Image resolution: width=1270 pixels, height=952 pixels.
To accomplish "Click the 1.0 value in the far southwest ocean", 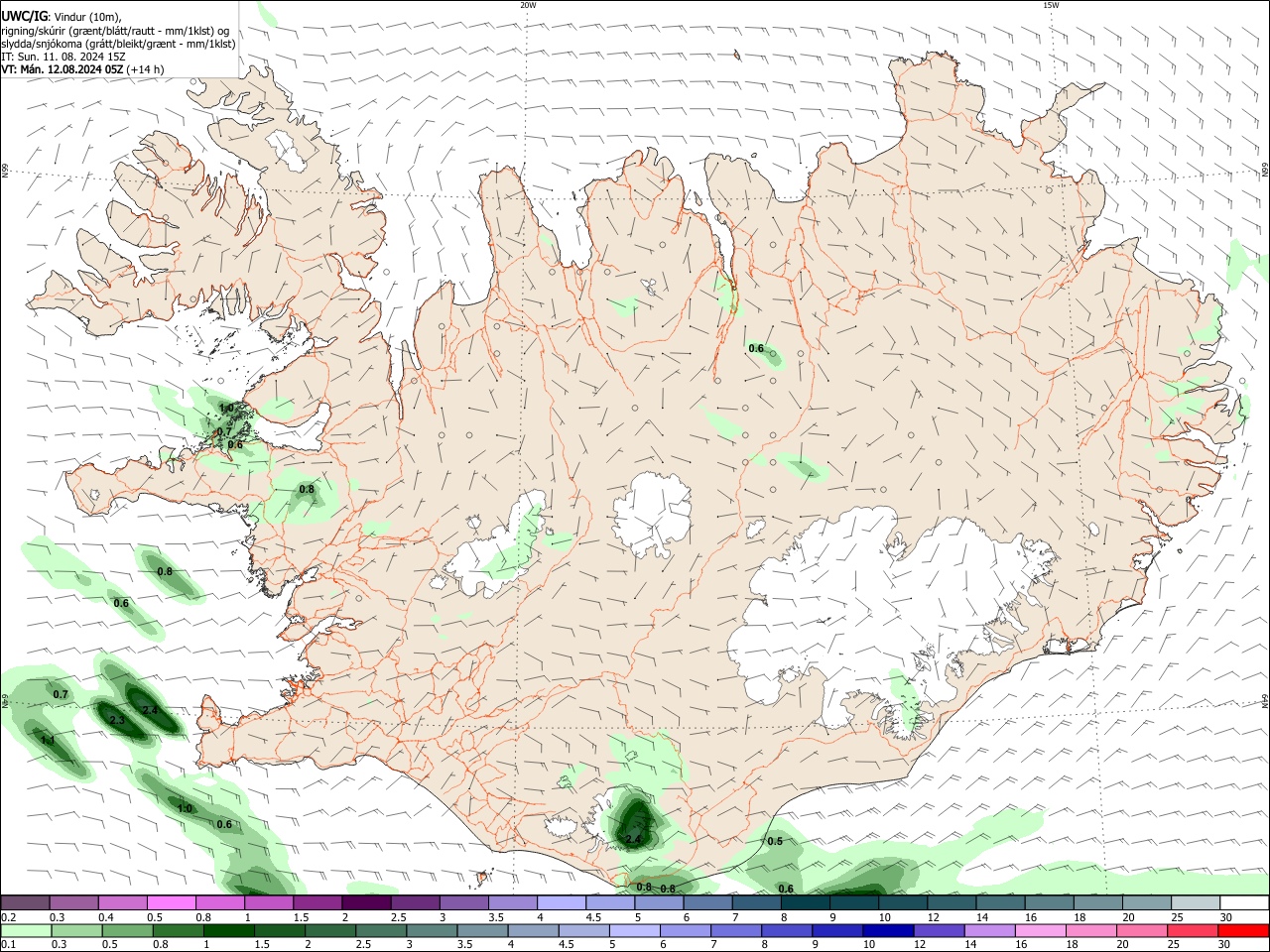I will pyautogui.click(x=185, y=808).
